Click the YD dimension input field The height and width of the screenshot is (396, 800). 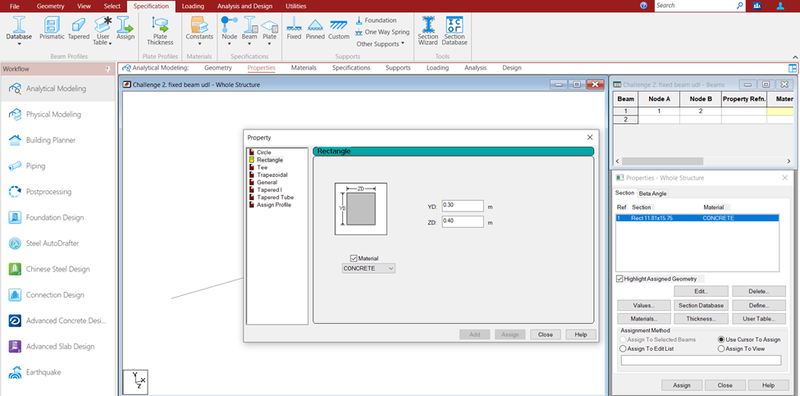click(463, 206)
